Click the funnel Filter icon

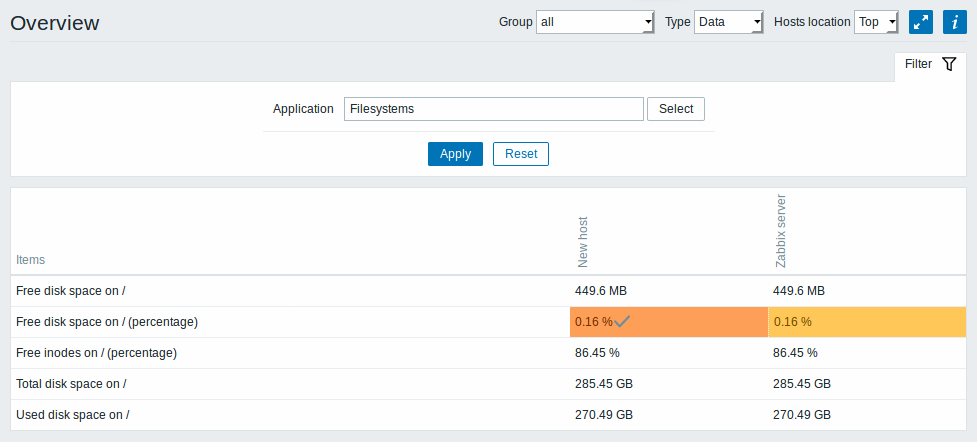click(x=948, y=64)
